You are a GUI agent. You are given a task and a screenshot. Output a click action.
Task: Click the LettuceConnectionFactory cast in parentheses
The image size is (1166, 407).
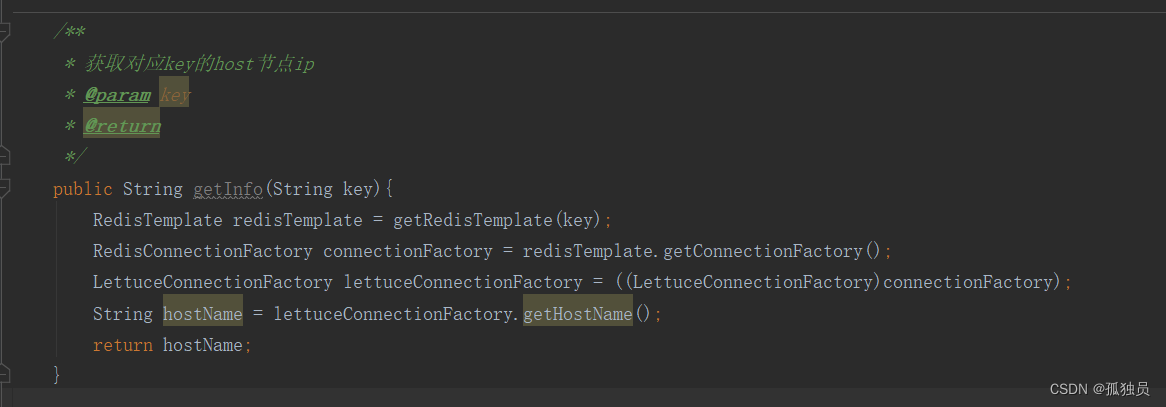tap(756, 283)
